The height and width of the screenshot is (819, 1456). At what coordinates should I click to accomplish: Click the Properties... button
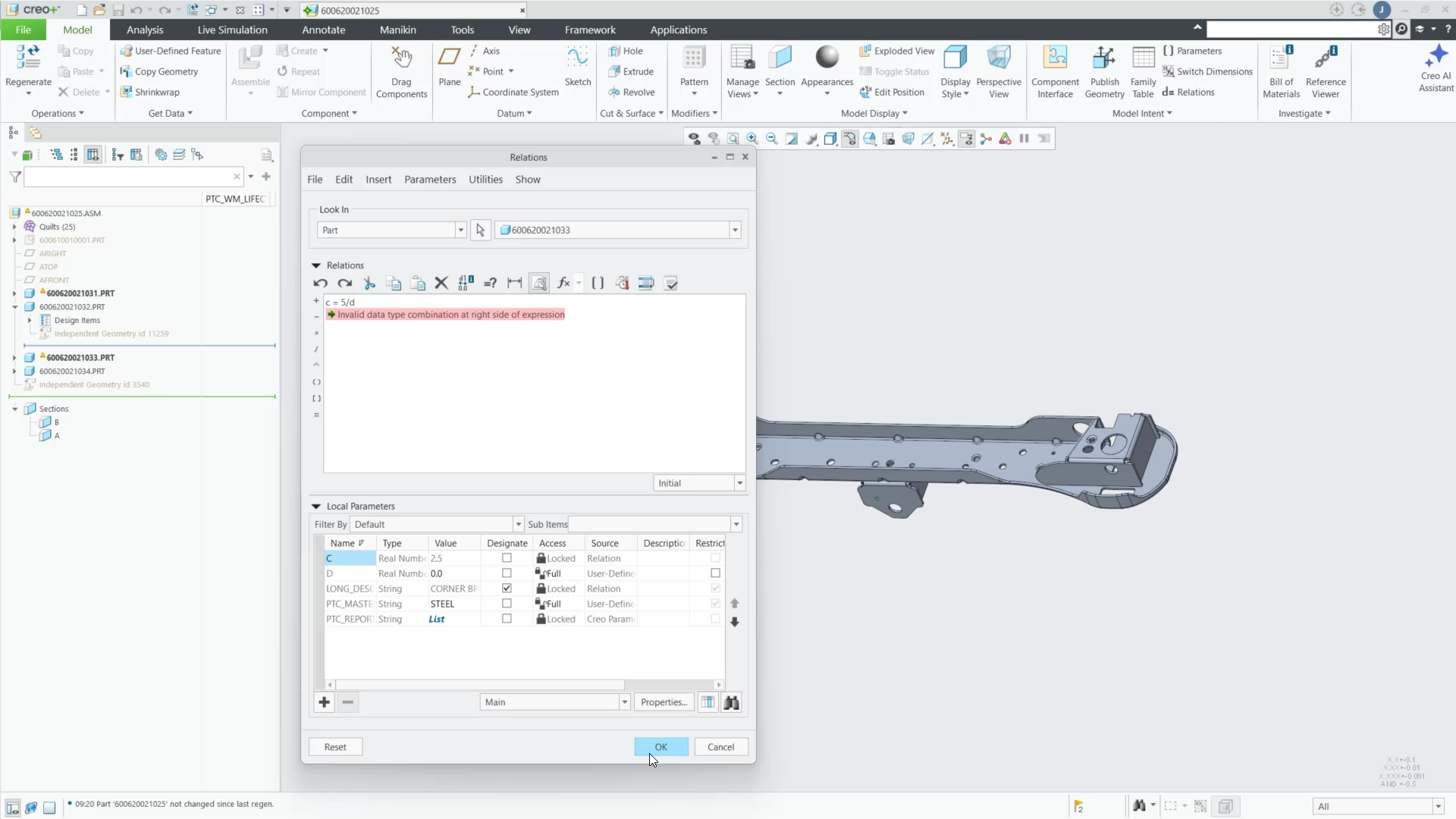coord(664,702)
